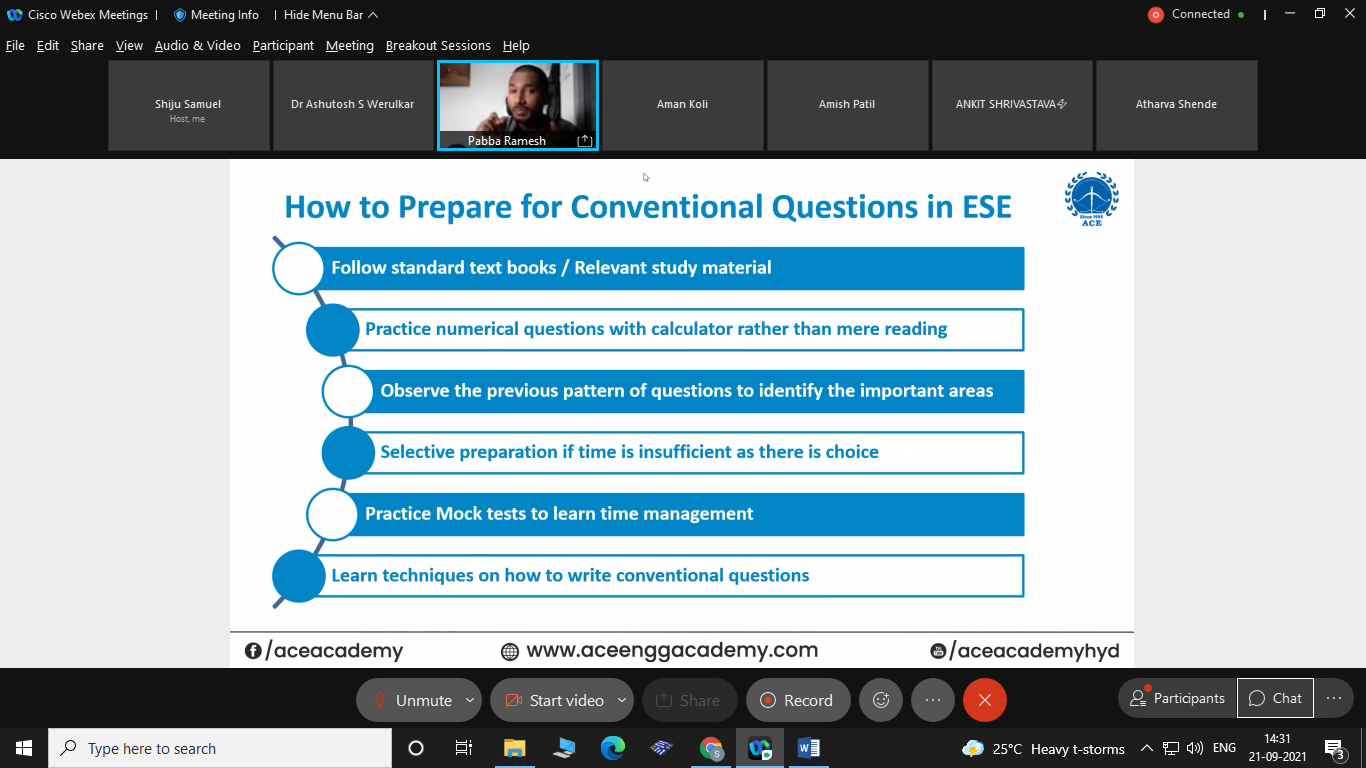
Task: Click 'Learn techniques on how to write' bar
Action: pos(660,576)
